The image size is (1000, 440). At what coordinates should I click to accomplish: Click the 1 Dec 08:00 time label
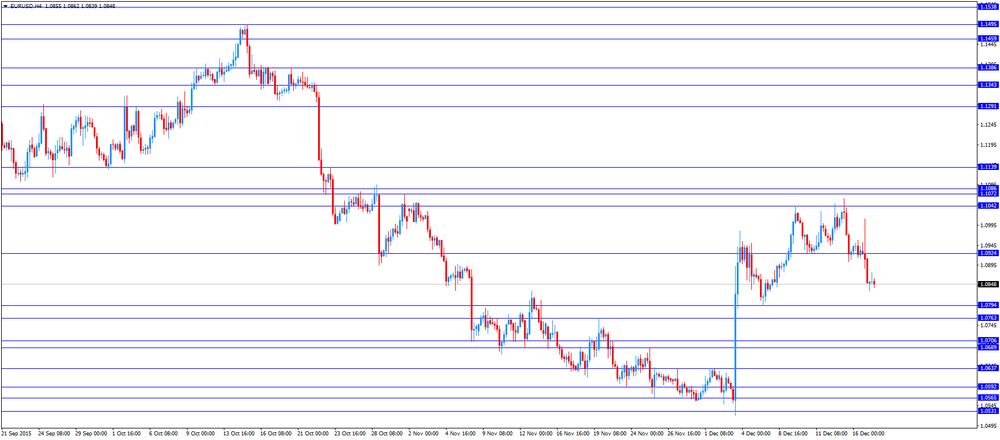coord(720,433)
